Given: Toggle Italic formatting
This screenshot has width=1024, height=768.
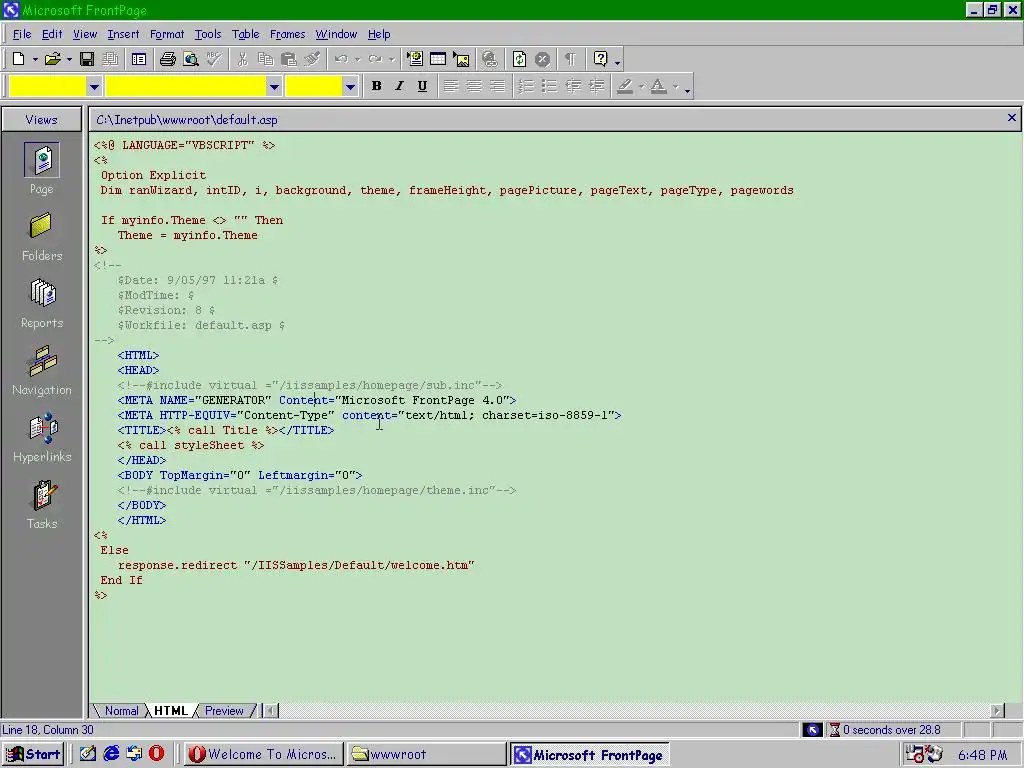Looking at the screenshot, I should [x=399, y=86].
